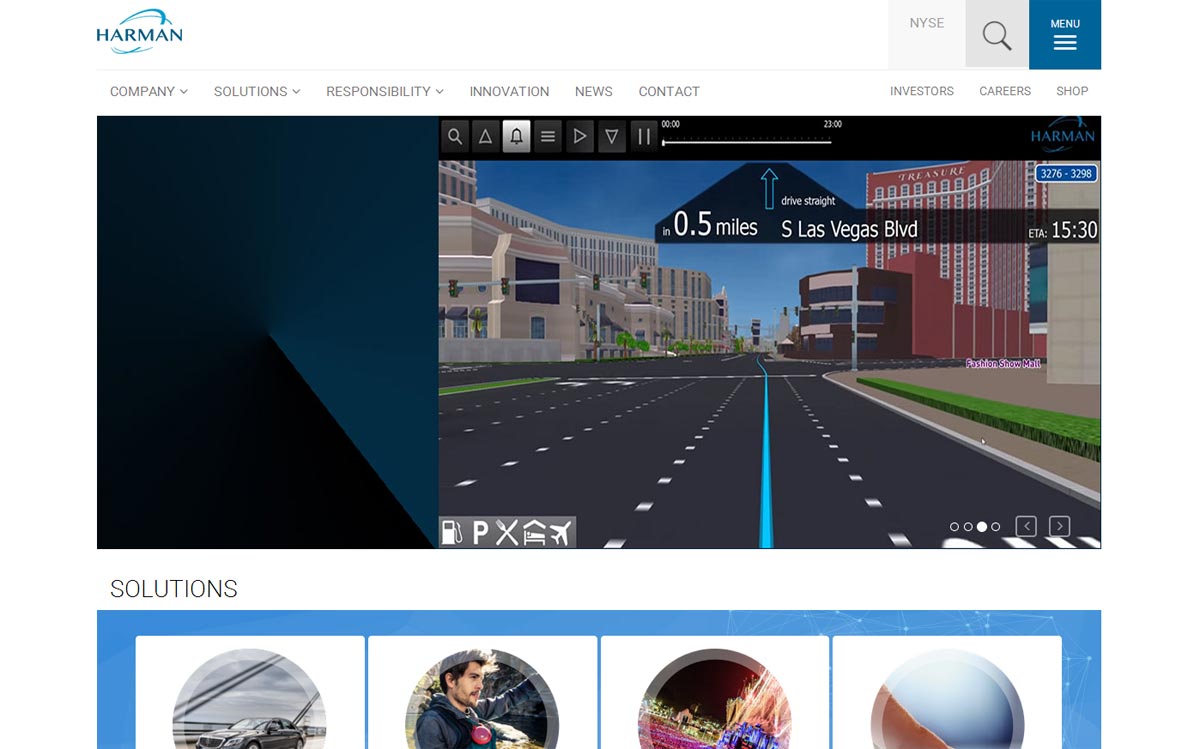The height and width of the screenshot is (749, 1200).
Task: Expand the COMPANY dropdown menu
Action: coord(149,91)
